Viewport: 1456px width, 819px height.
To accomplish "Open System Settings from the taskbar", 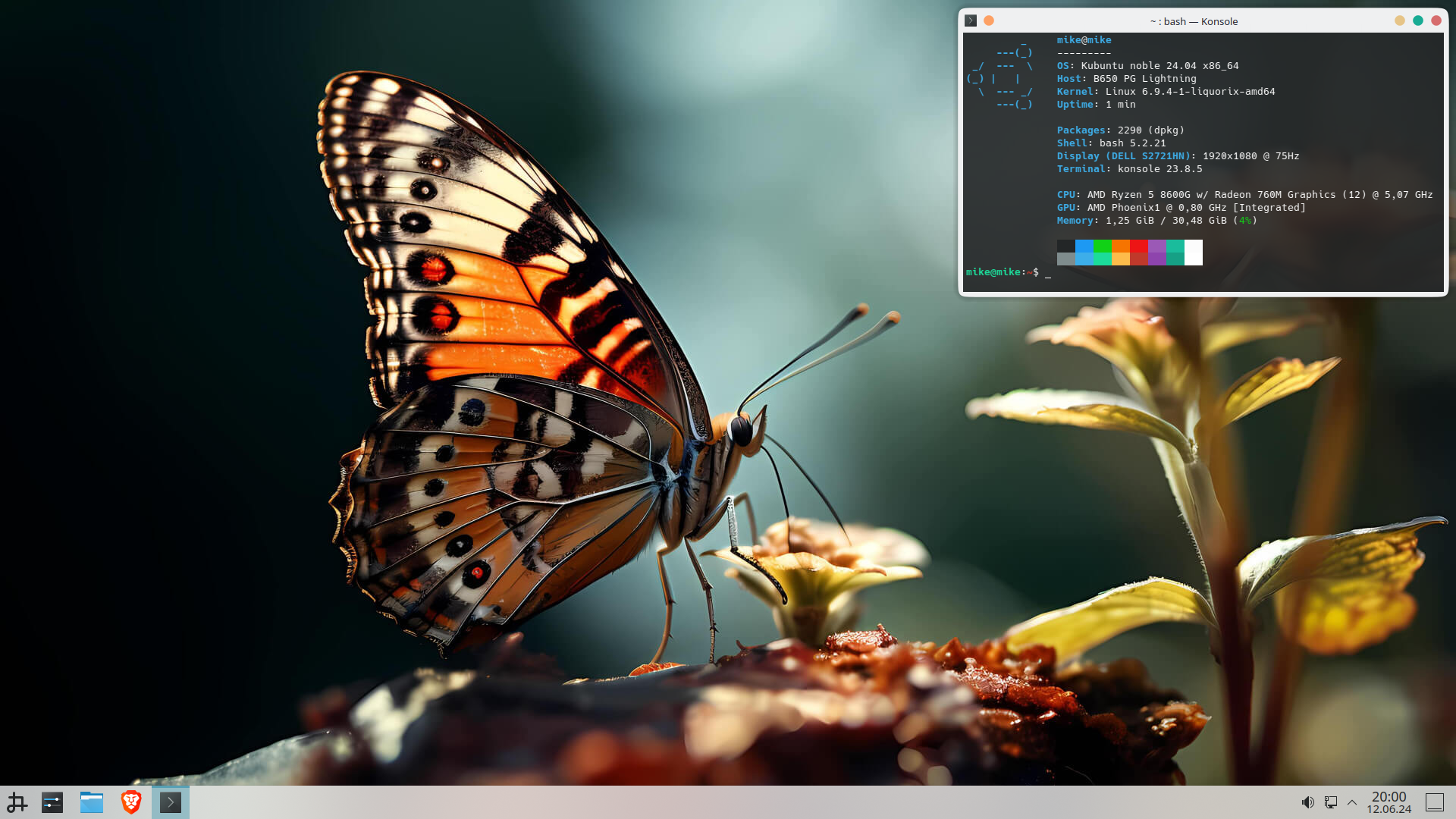I will 52,802.
